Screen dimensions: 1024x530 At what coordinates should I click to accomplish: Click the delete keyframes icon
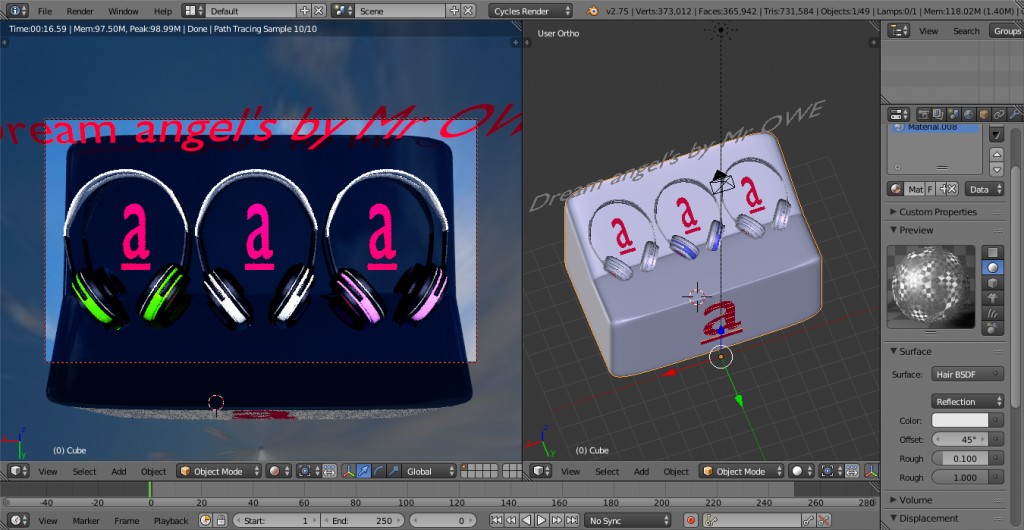point(823,520)
